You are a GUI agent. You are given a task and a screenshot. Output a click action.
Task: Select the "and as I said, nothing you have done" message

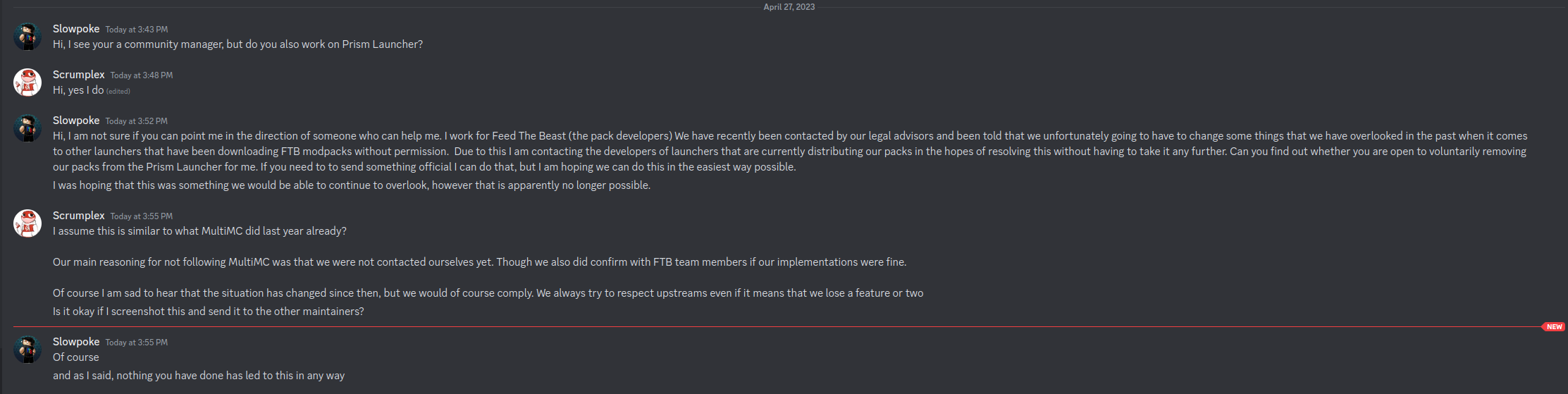(198, 376)
